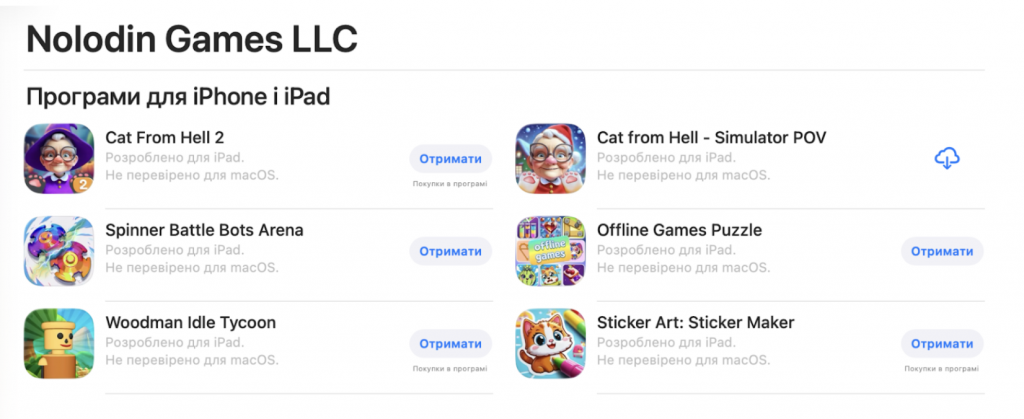
Task: Click the Nolodin Games LLC heading
Action: [x=192, y=39]
